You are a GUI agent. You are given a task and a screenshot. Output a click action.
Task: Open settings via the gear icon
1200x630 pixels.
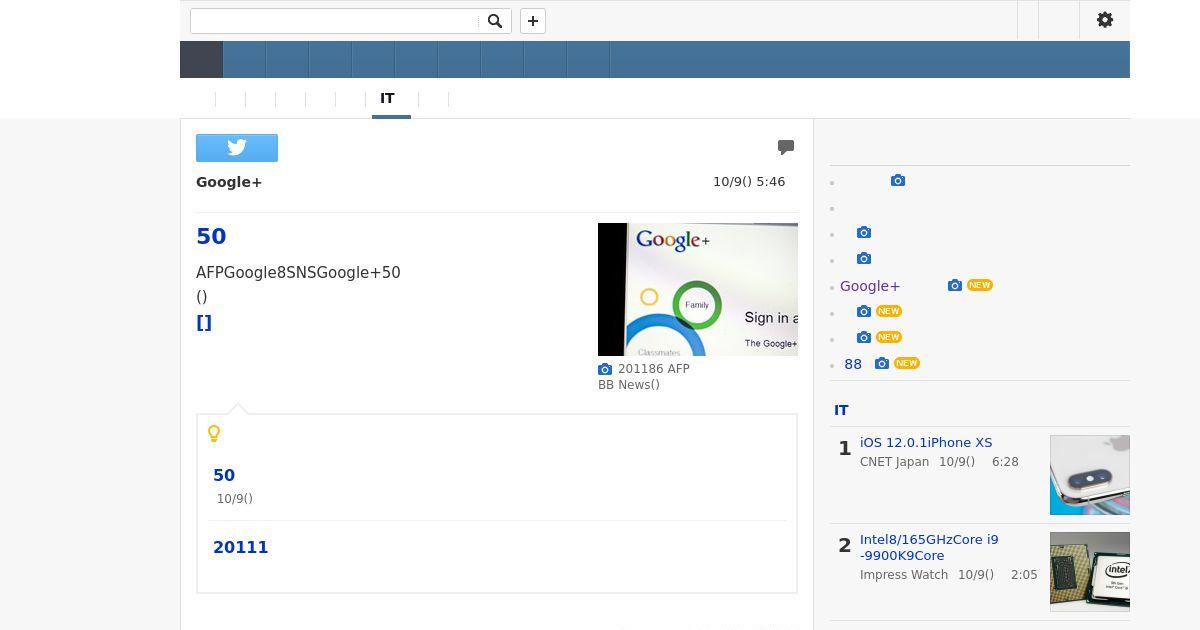click(x=1105, y=20)
